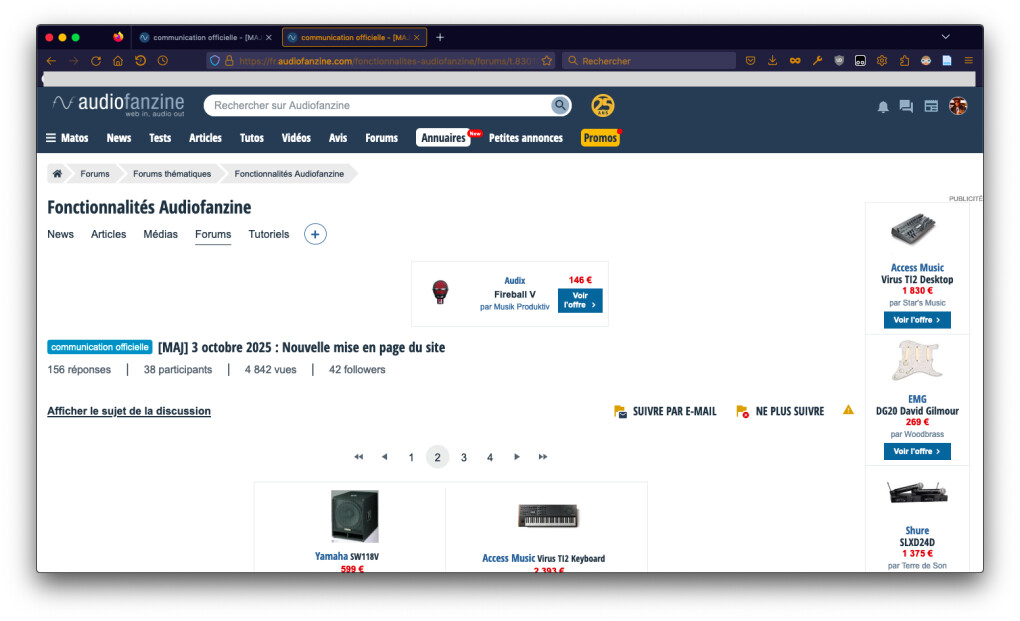This screenshot has width=1020, height=621.
Task: Open the News navigation menu
Action: coord(118,138)
